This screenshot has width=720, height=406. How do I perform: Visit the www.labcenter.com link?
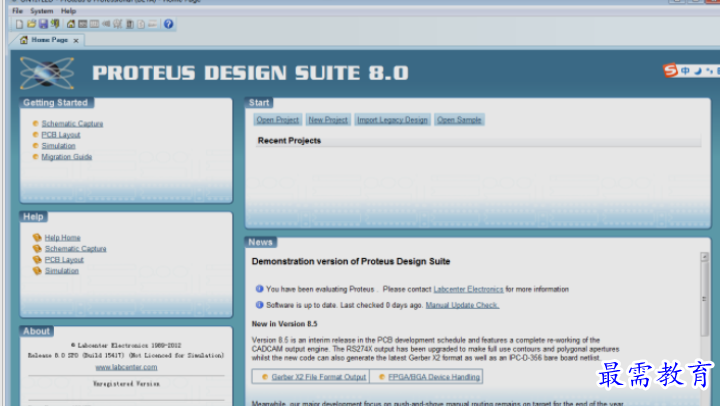126,367
